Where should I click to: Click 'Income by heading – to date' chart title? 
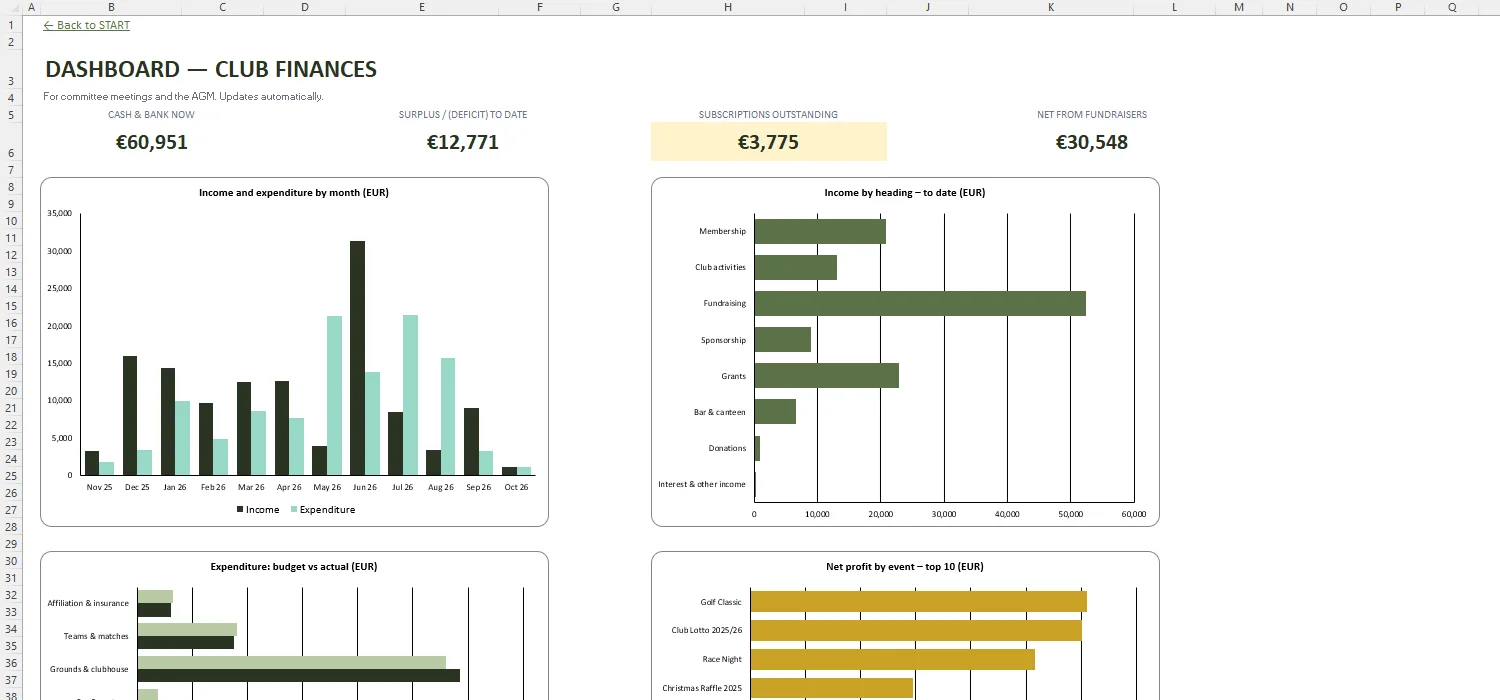pyautogui.click(x=905, y=192)
